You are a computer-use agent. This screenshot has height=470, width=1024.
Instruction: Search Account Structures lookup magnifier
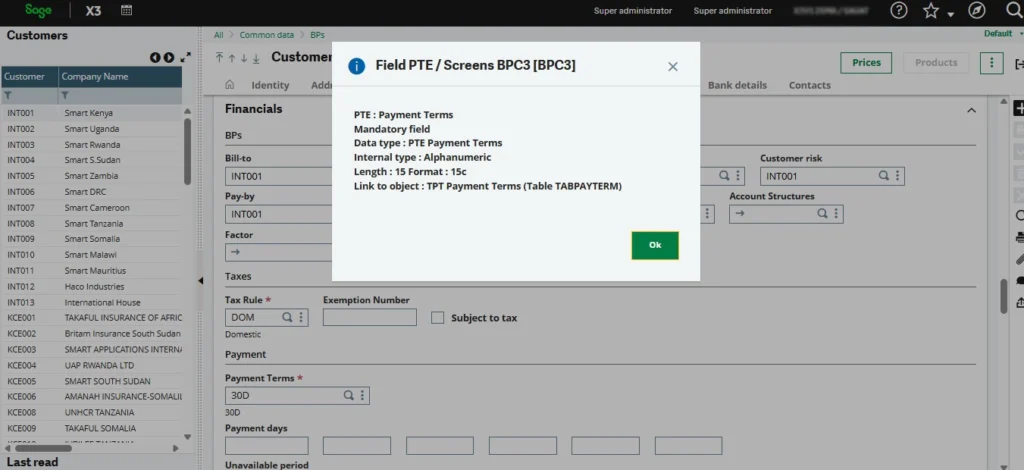point(823,213)
